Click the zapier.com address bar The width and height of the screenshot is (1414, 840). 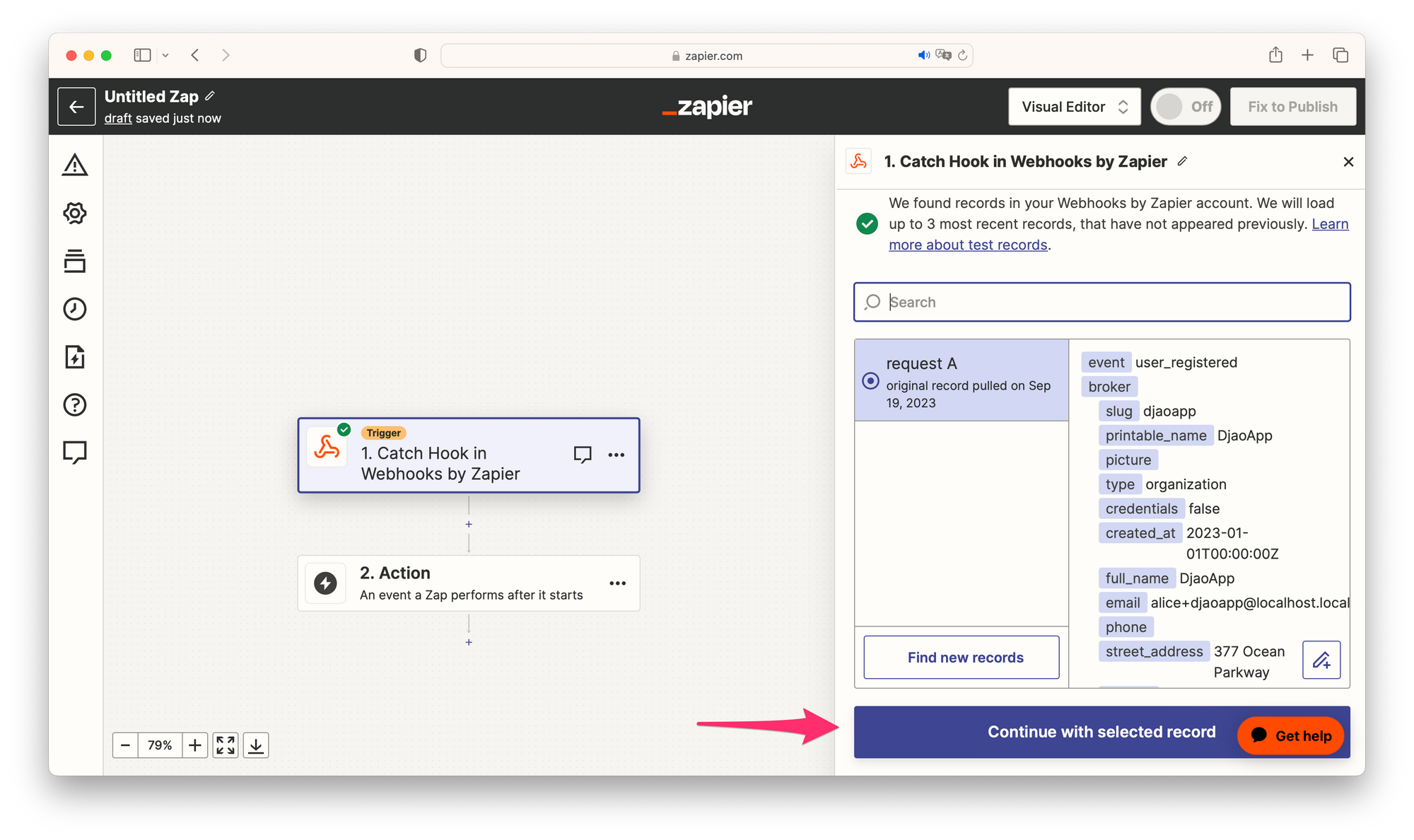pos(707,55)
